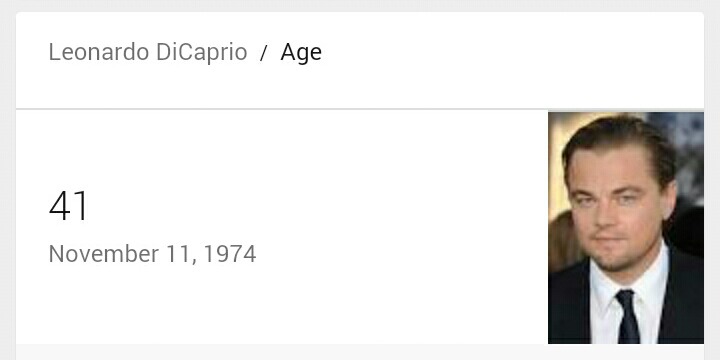Click the Age breadcrumb label
Image resolution: width=720 pixels, height=360 pixels.
(x=301, y=54)
